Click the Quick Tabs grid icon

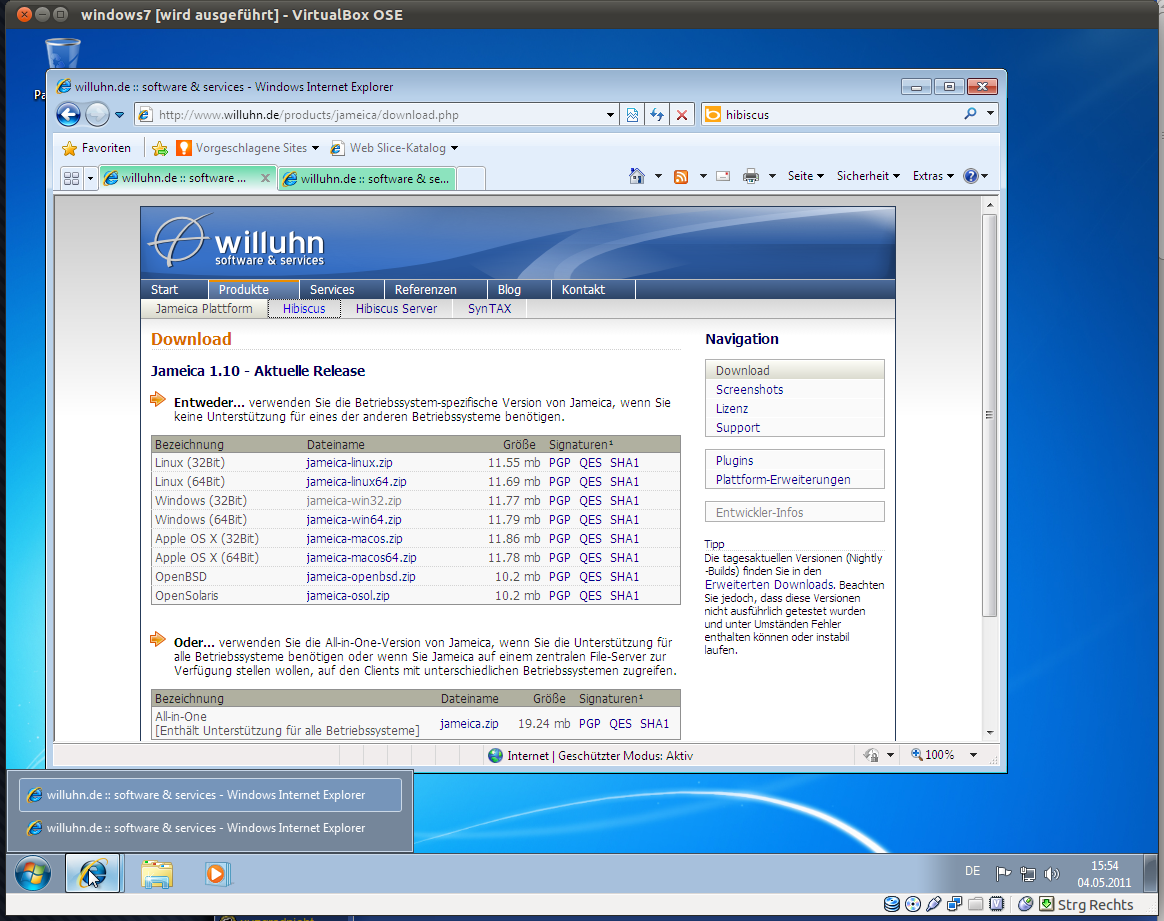(71, 178)
